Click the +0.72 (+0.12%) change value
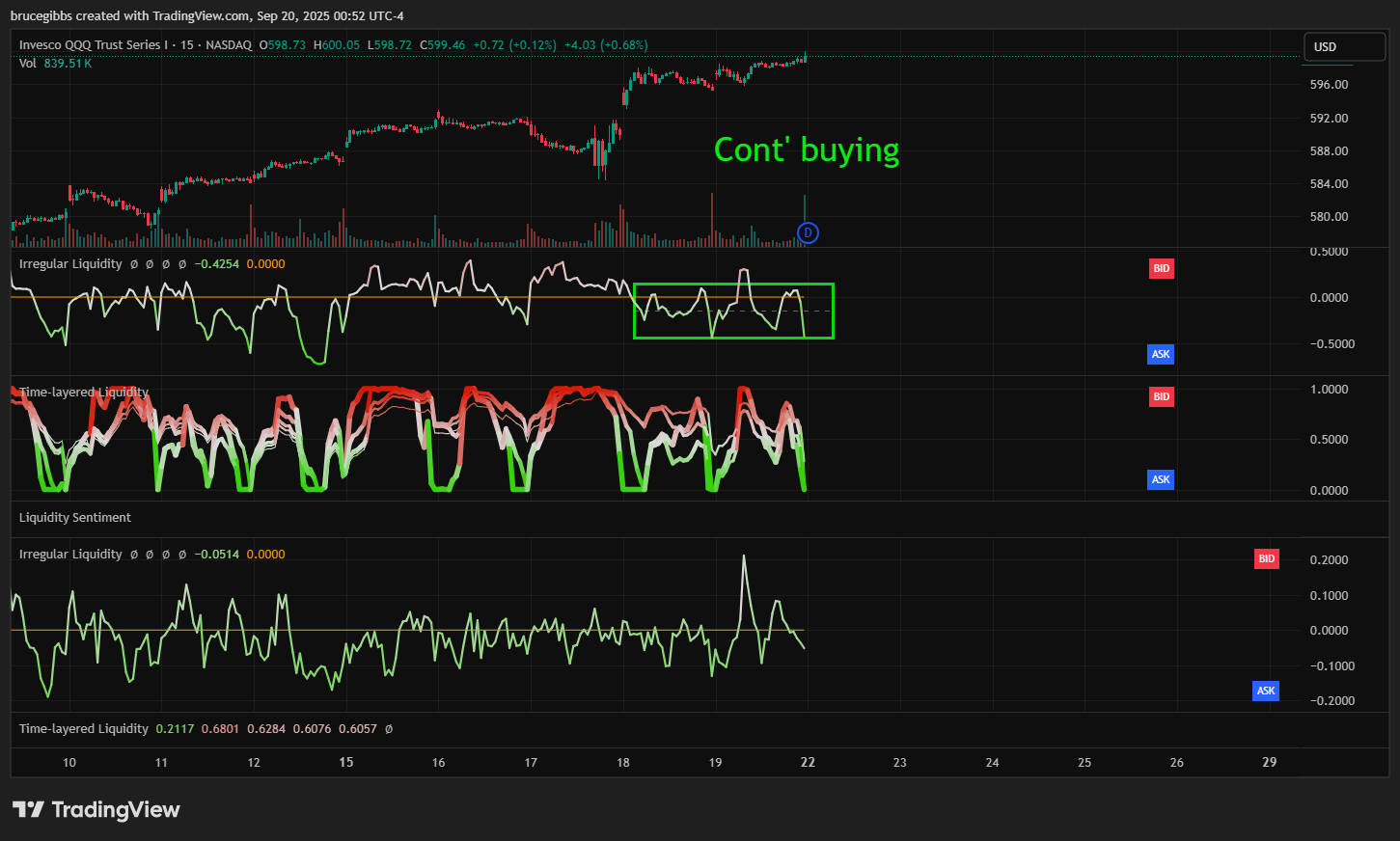Image resolution: width=1400 pixels, height=841 pixels. point(514,44)
